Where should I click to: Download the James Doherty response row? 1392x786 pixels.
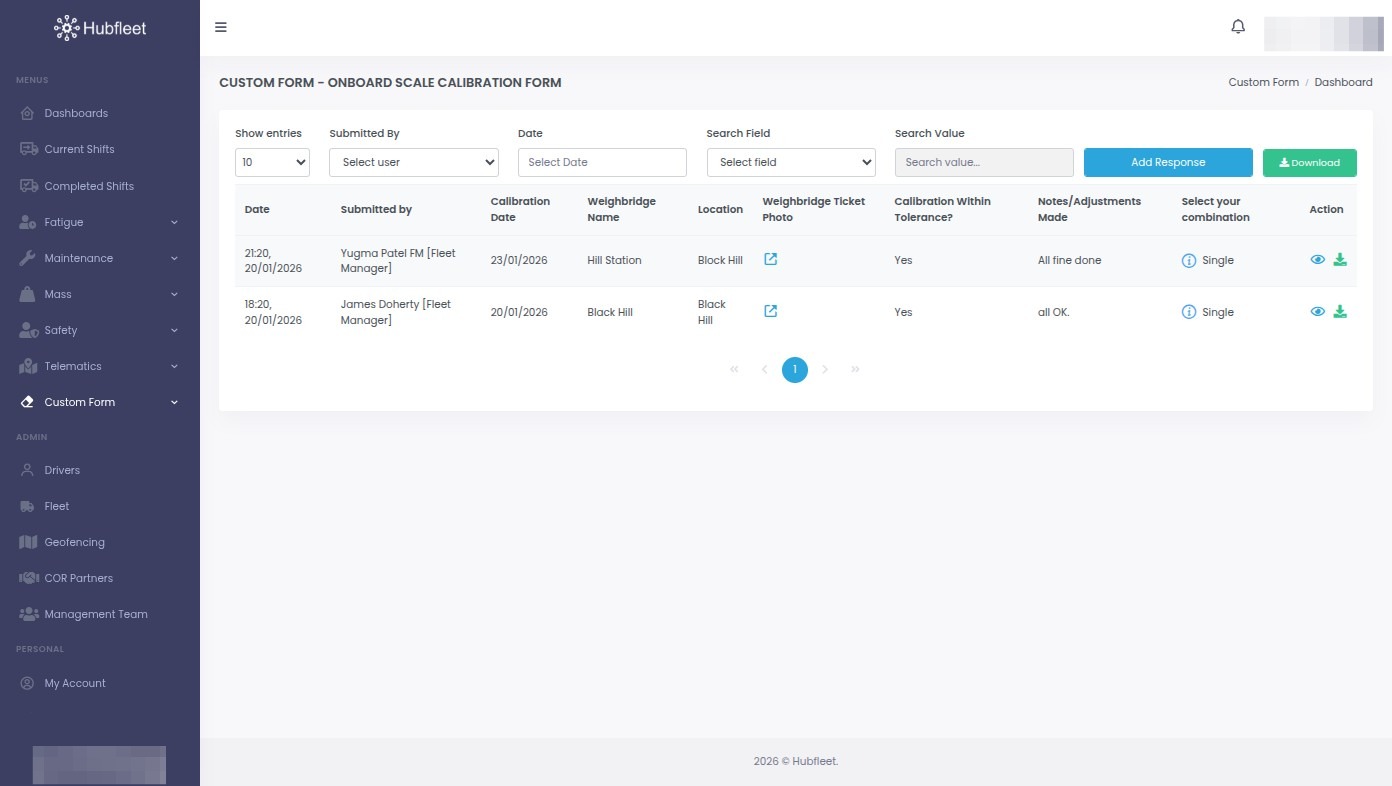point(1340,312)
